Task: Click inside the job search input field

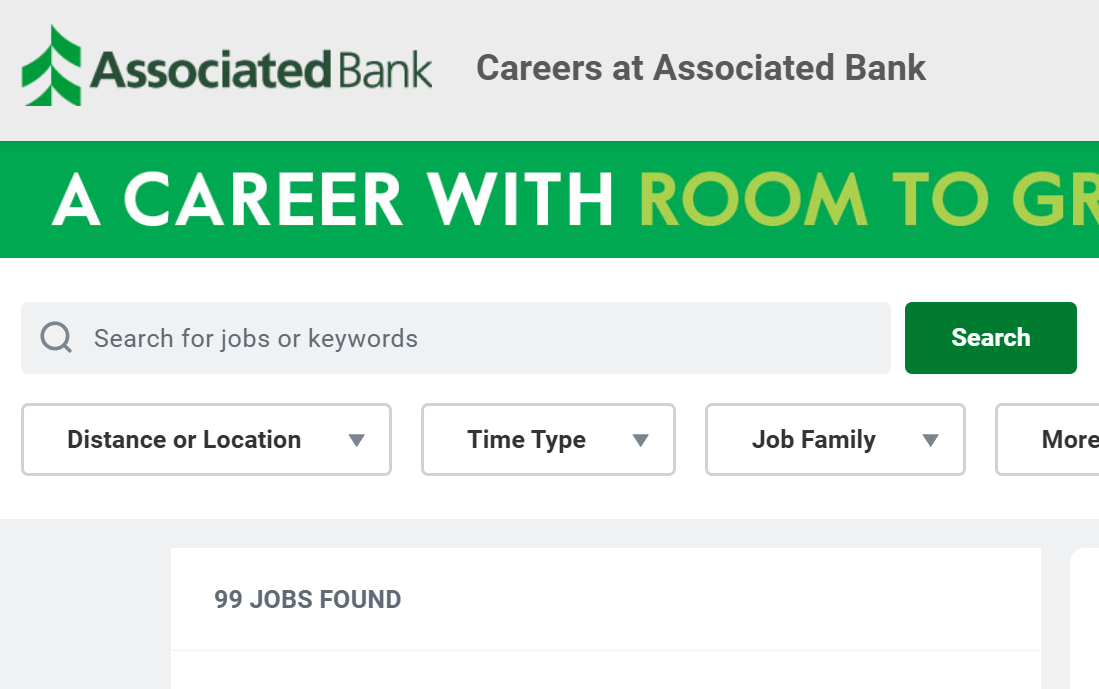Action: [456, 337]
